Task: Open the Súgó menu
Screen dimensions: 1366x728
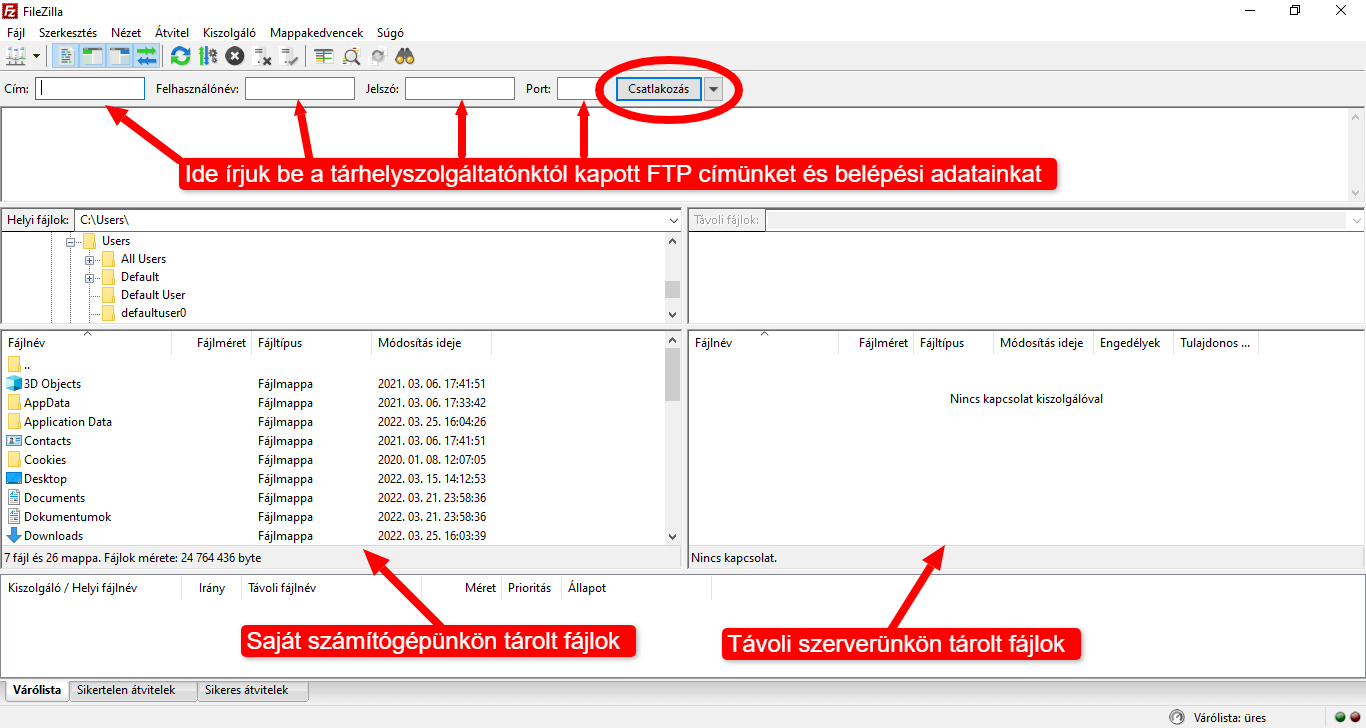Action: (x=390, y=33)
